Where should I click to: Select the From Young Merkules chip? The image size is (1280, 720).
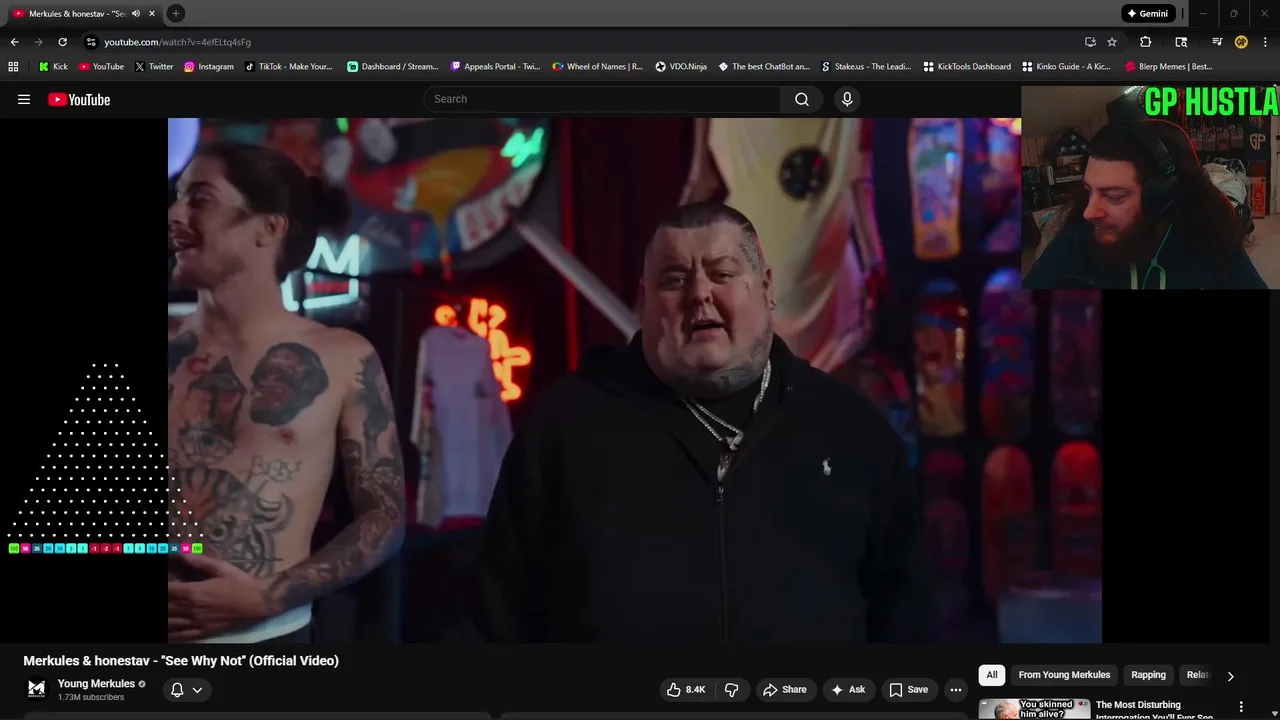click(x=1064, y=675)
